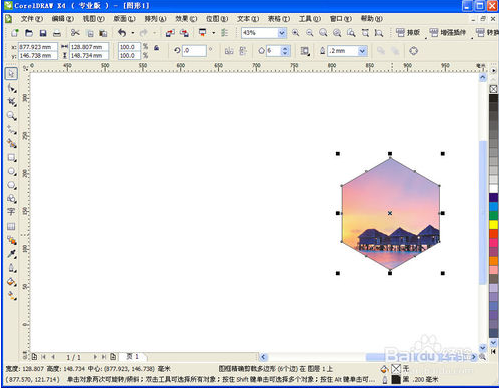Toggle the lock ratio padlock
The image size is (499, 390).
coord(156,48)
